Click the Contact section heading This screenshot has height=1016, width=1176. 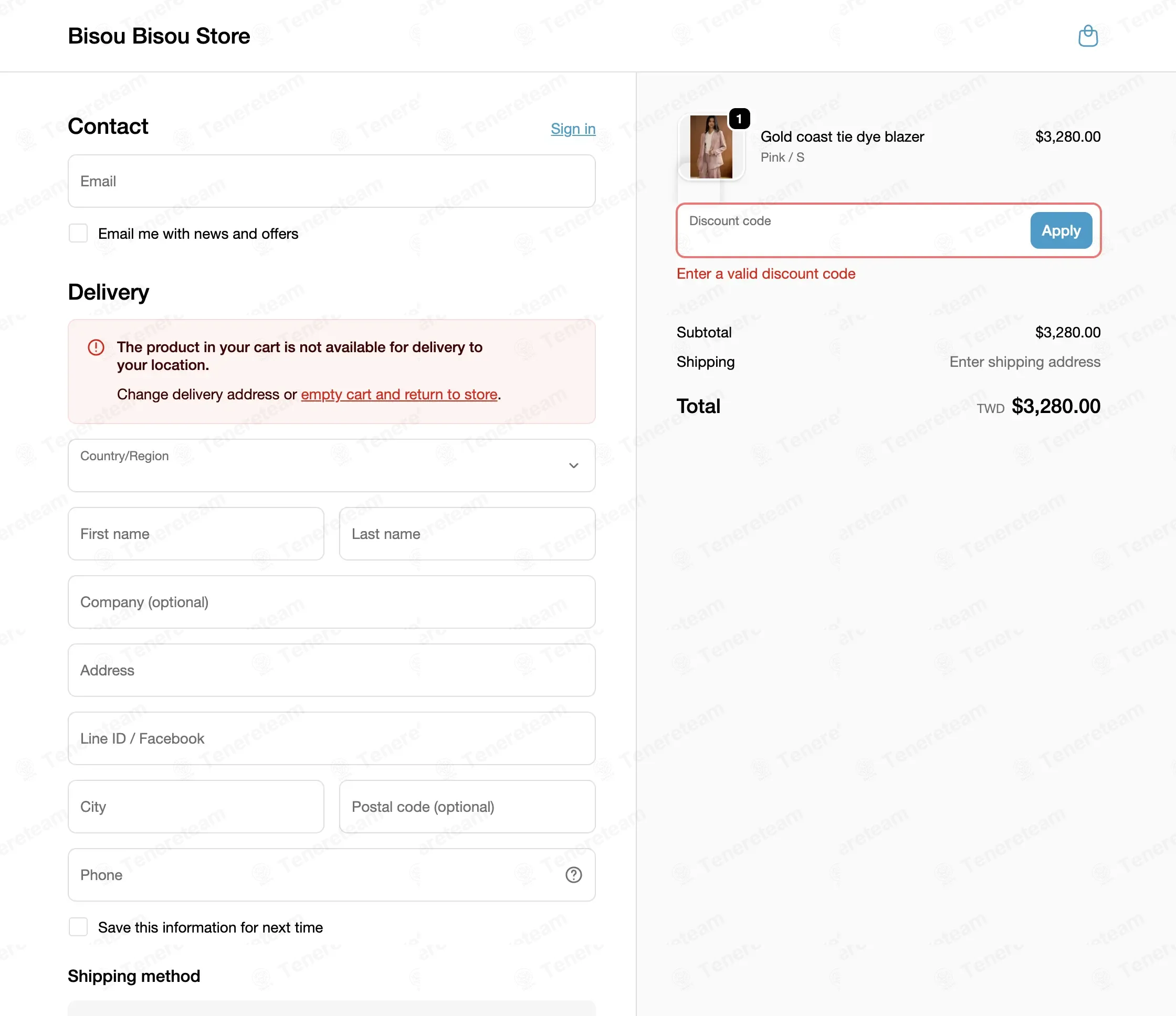tap(108, 126)
